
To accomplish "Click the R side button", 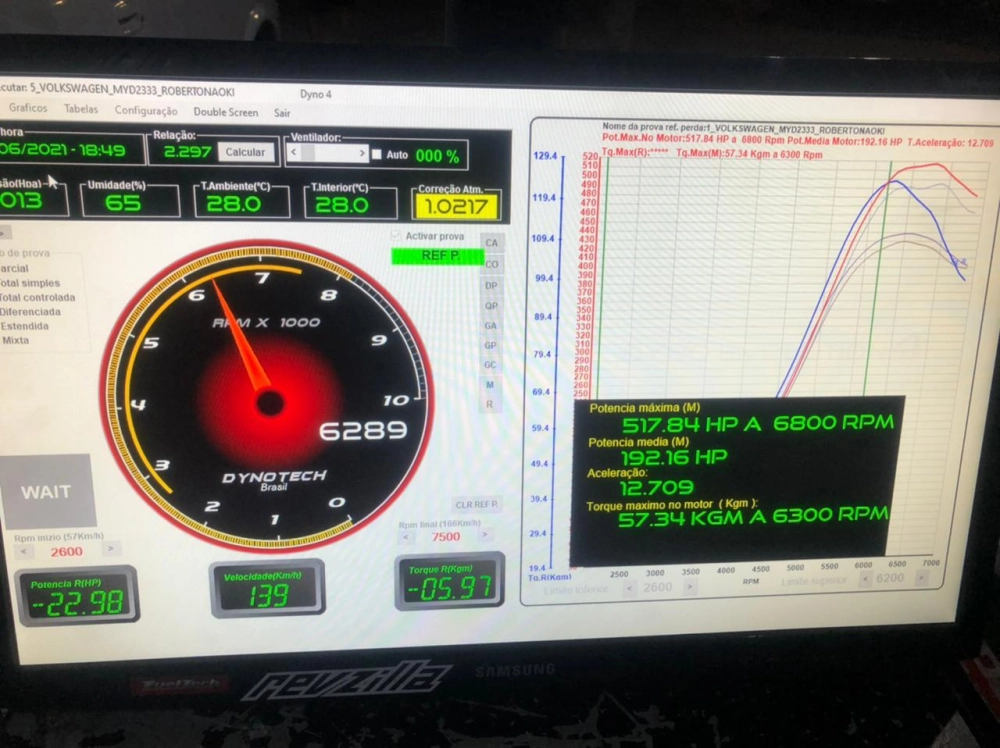I will tap(490, 404).
